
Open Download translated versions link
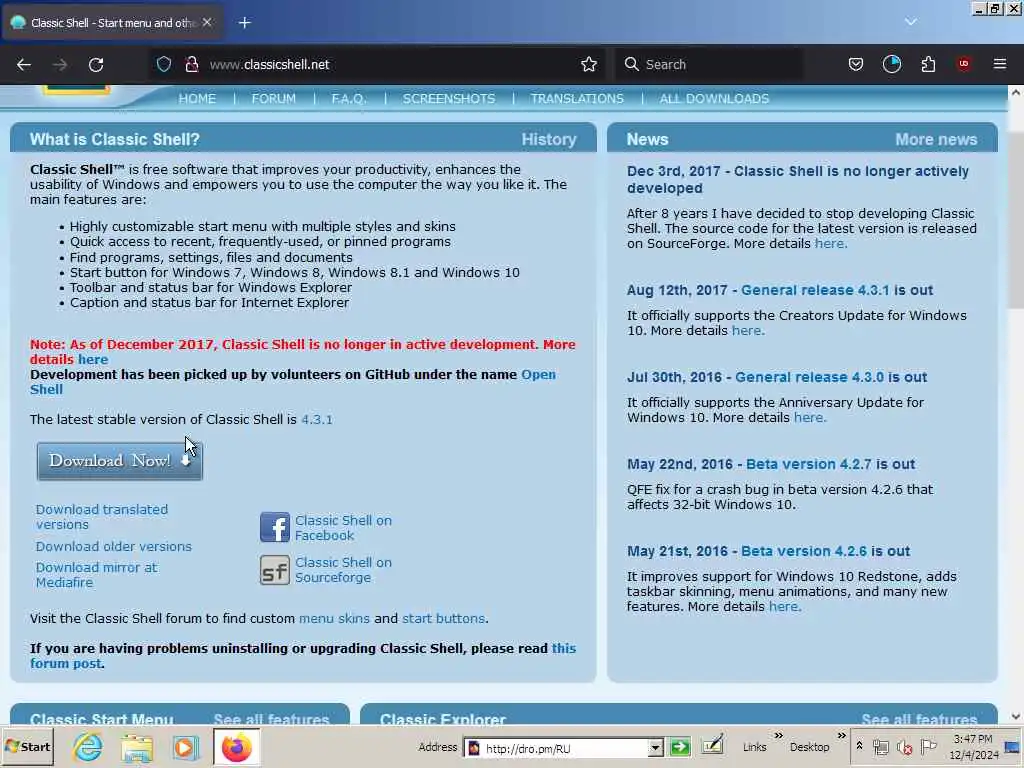102,517
